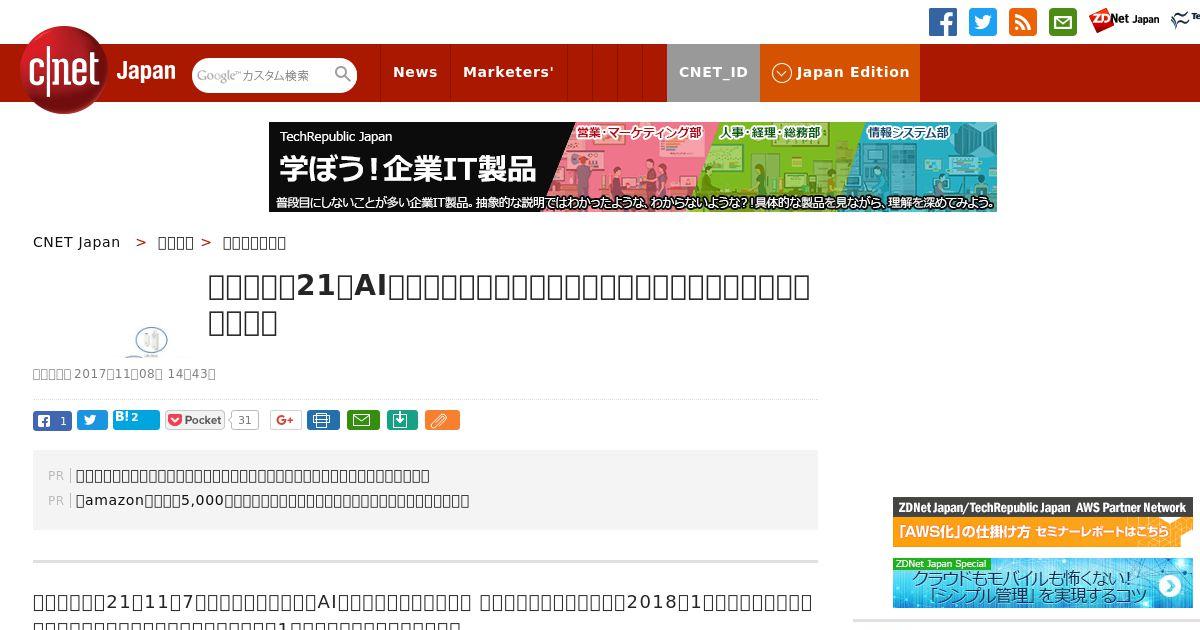Bookmark with Hatena B! button

[136, 420]
